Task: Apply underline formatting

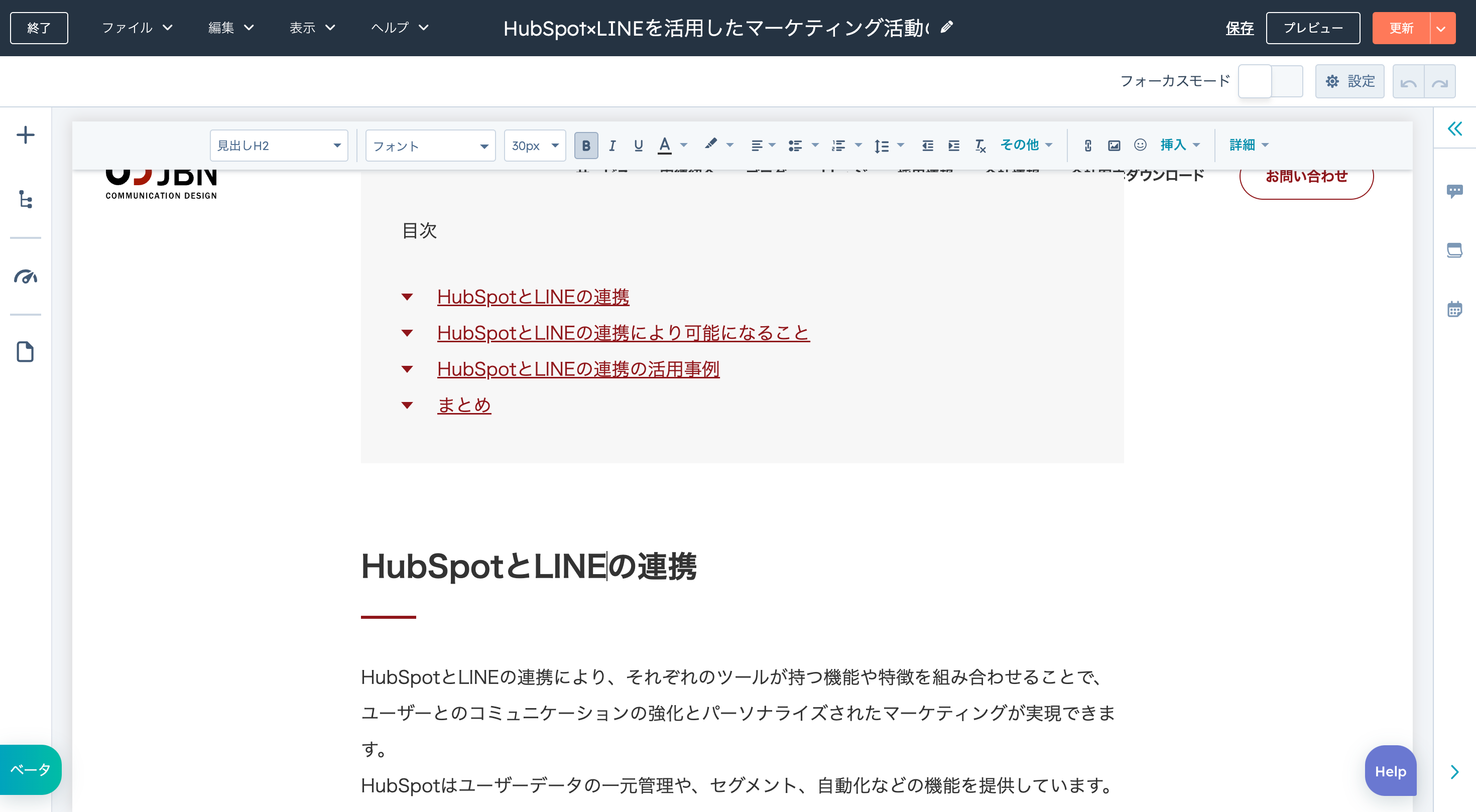Action: tap(638, 146)
